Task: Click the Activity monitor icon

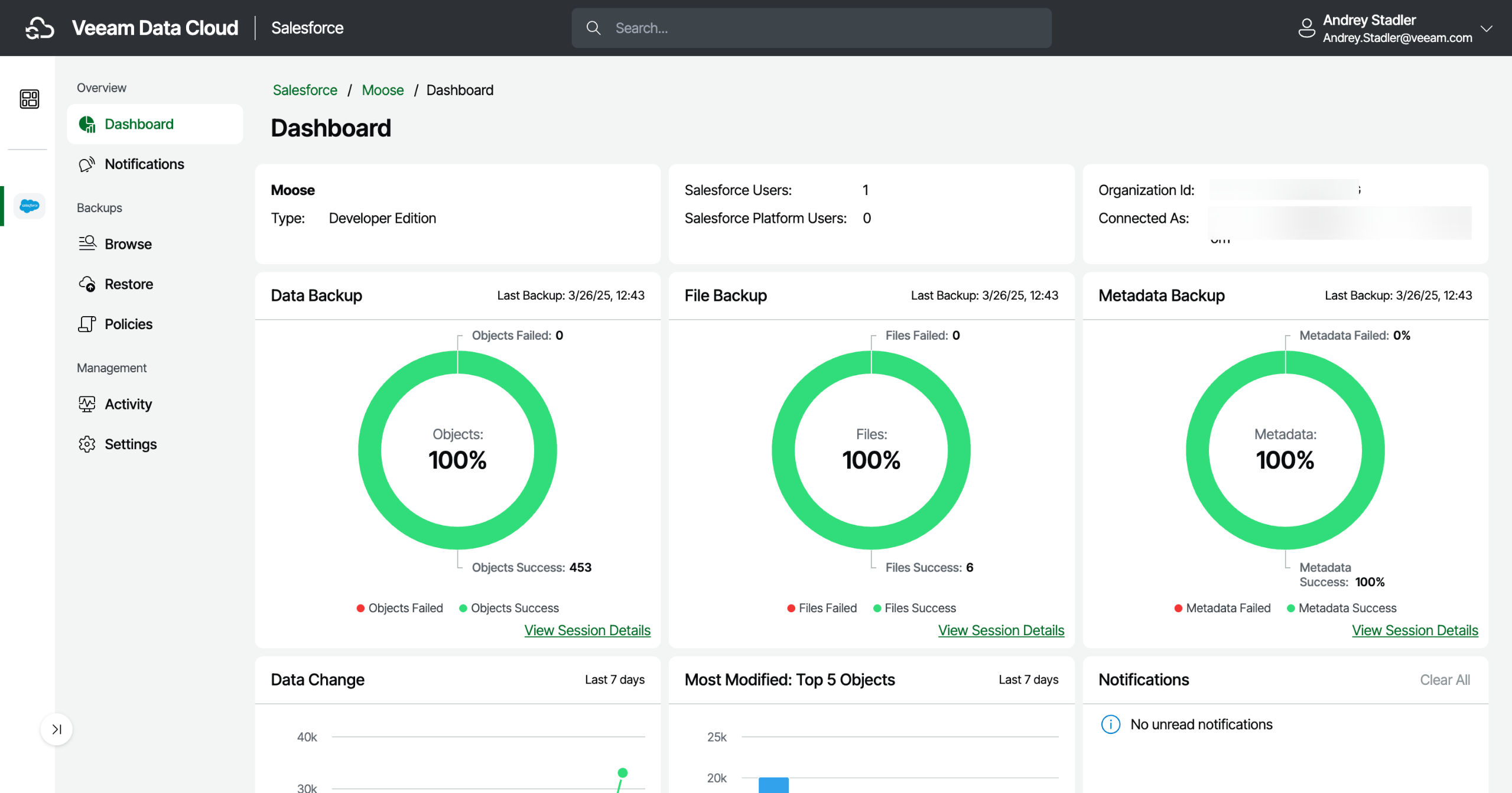Action: [87, 404]
